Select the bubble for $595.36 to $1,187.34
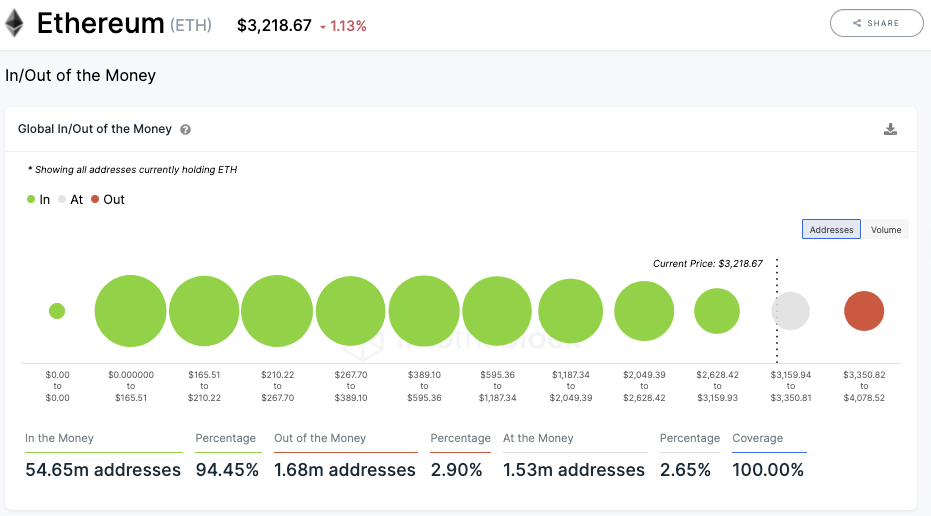This screenshot has height=516, width=931. pyautogui.click(x=497, y=311)
